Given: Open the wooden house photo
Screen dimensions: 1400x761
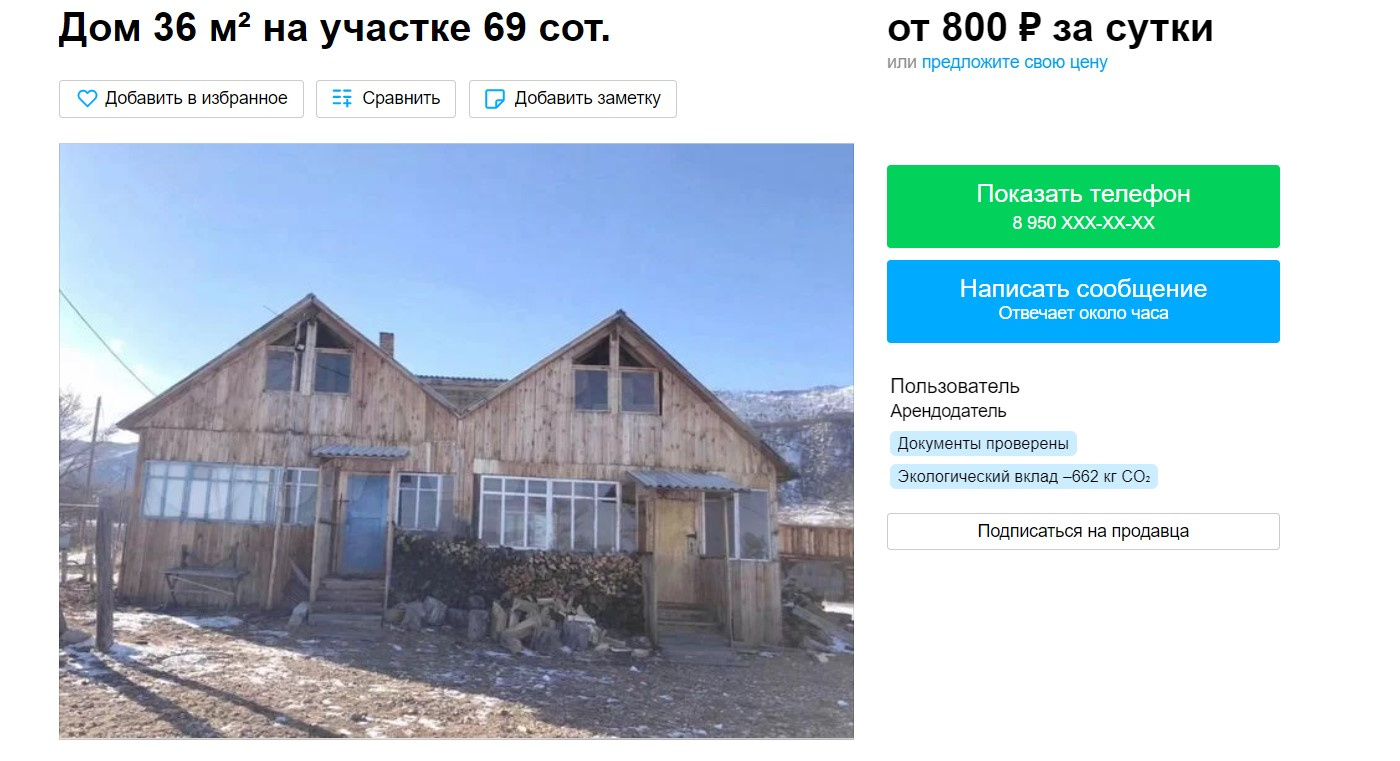Looking at the screenshot, I should click(x=456, y=441).
